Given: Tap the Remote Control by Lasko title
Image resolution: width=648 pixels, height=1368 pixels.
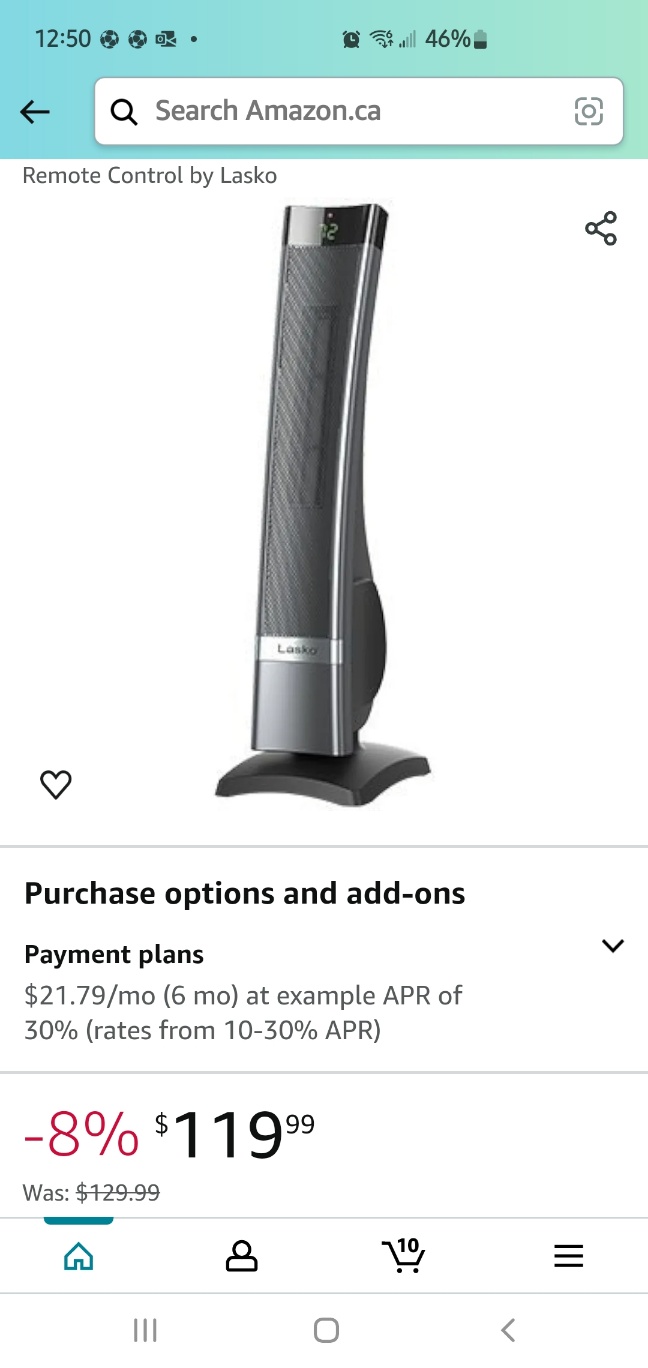Looking at the screenshot, I should click(150, 176).
